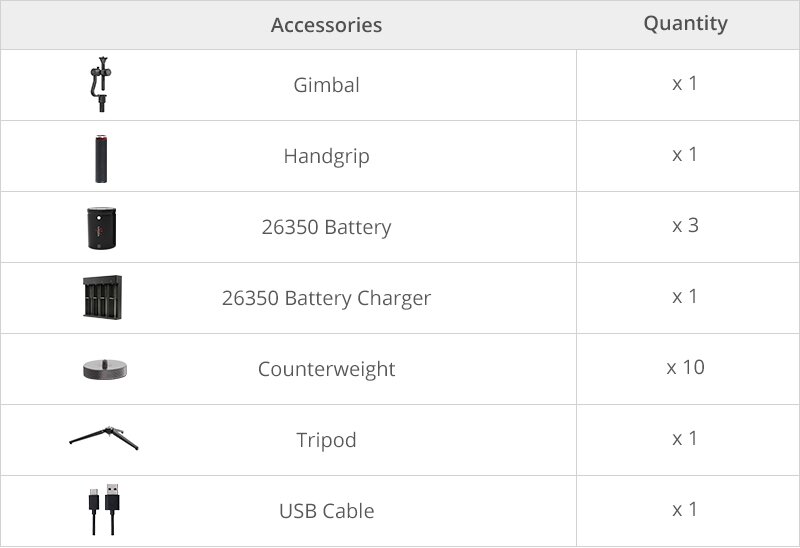Select the 26350 battery image
Image resolution: width=800 pixels, height=548 pixels.
click(102, 228)
